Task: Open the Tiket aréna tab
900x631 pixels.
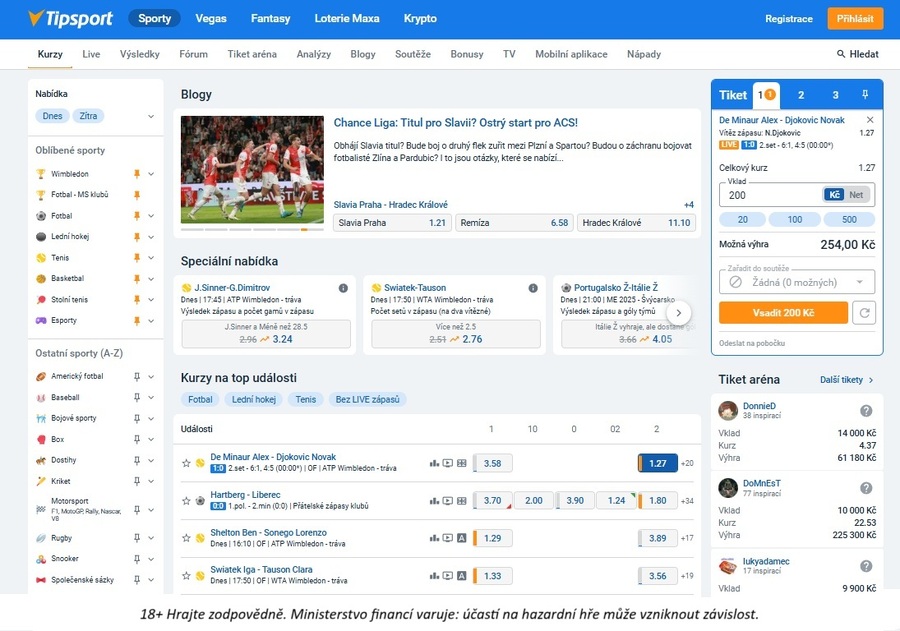Action: pos(252,54)
